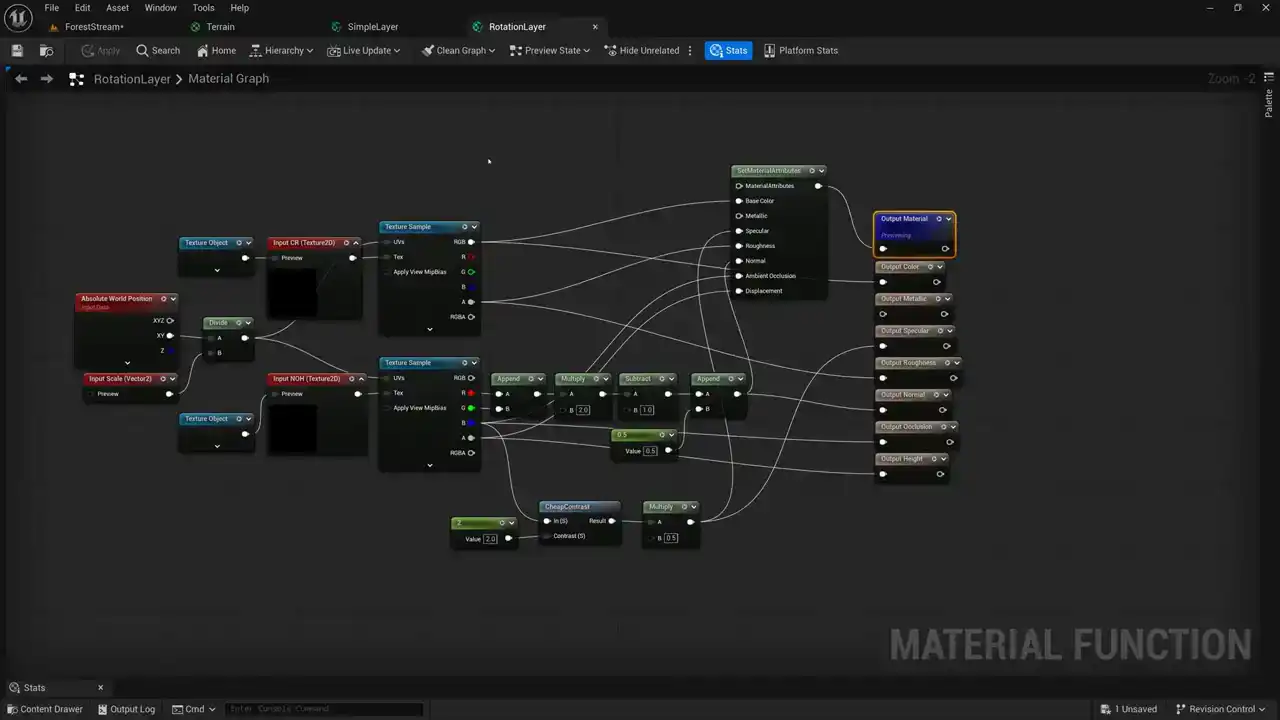Click the Save icon in the toolbar
This screenshot has height=720, width=1280.
point(17,51)
